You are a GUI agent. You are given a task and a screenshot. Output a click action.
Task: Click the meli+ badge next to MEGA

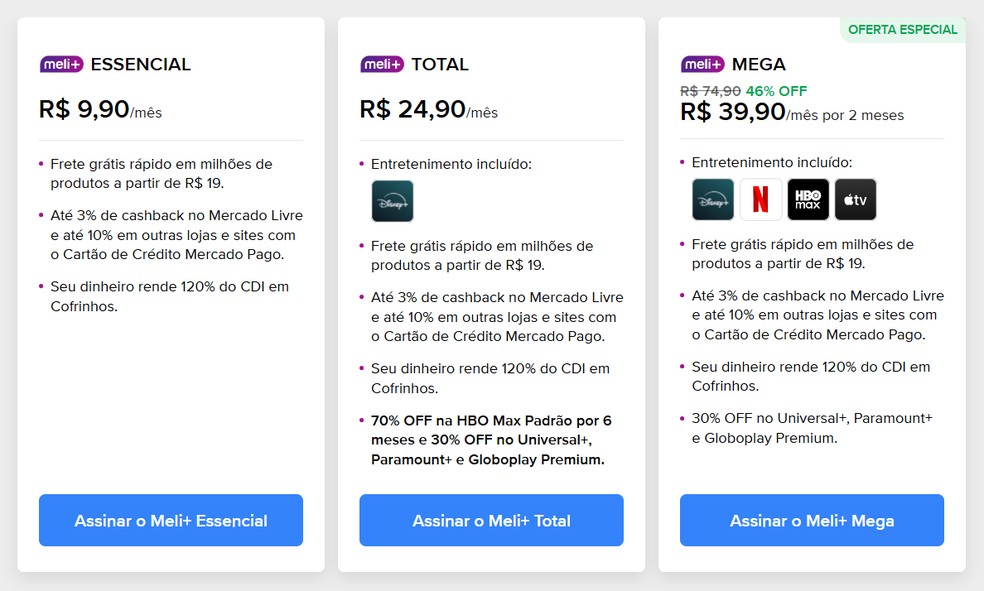click(704, 64)
